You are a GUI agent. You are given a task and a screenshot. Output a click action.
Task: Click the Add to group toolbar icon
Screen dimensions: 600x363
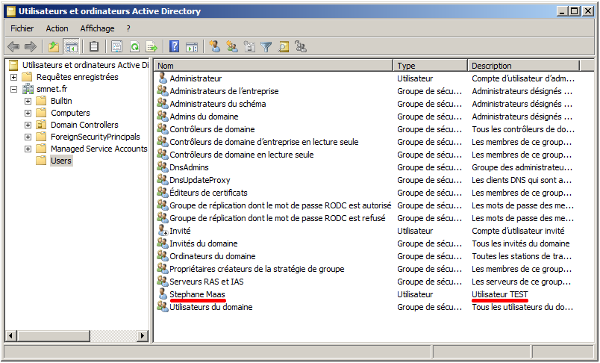tap(301, 46)
